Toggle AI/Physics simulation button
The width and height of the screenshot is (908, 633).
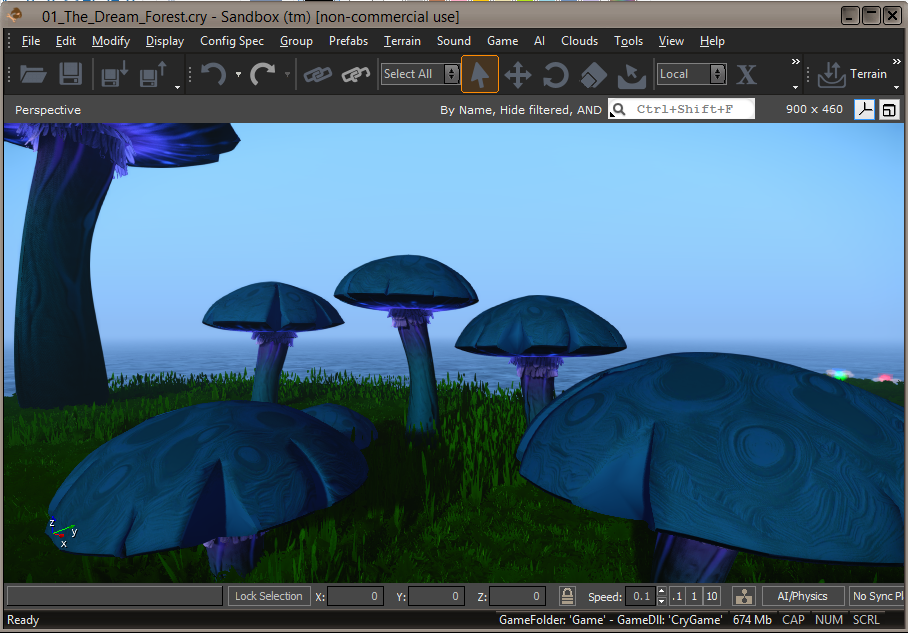pos(802,596)
